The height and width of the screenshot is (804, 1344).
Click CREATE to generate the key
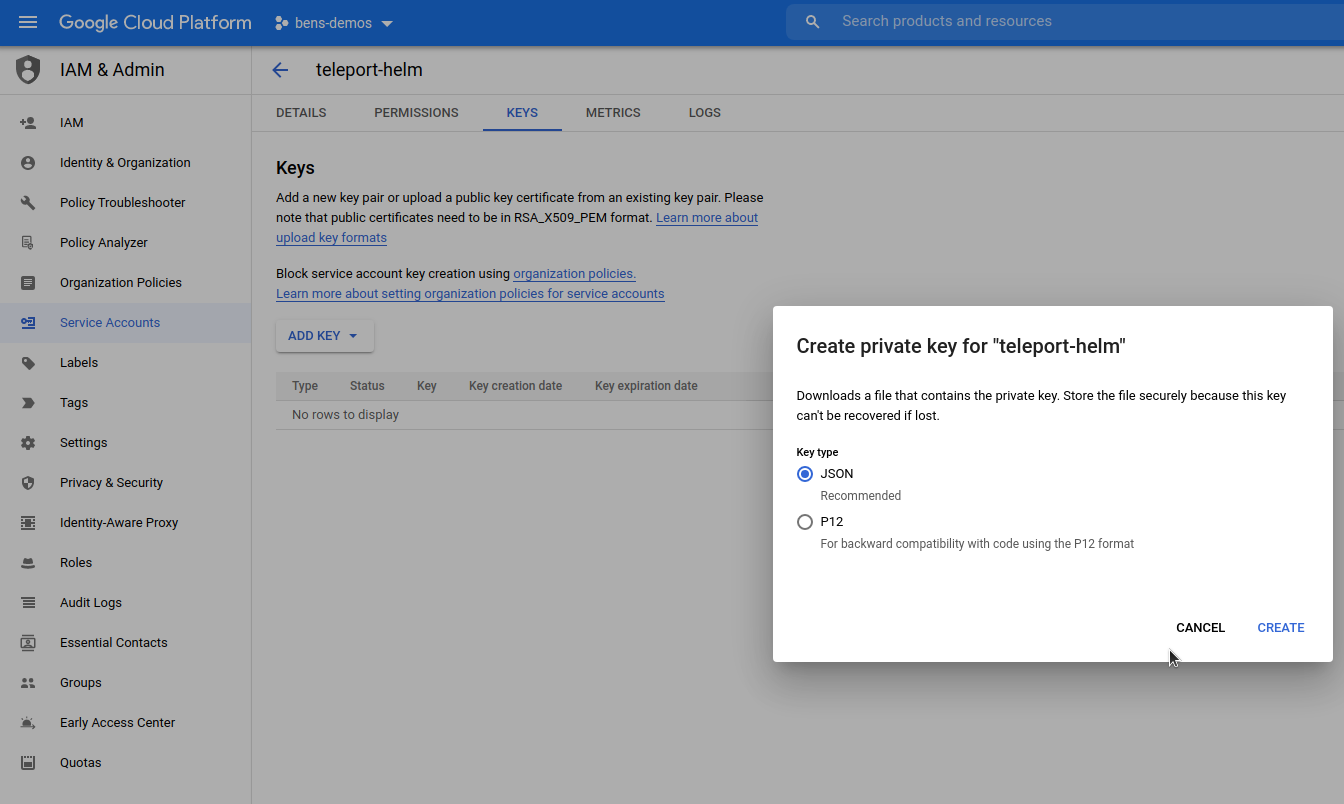(1281, 627)
